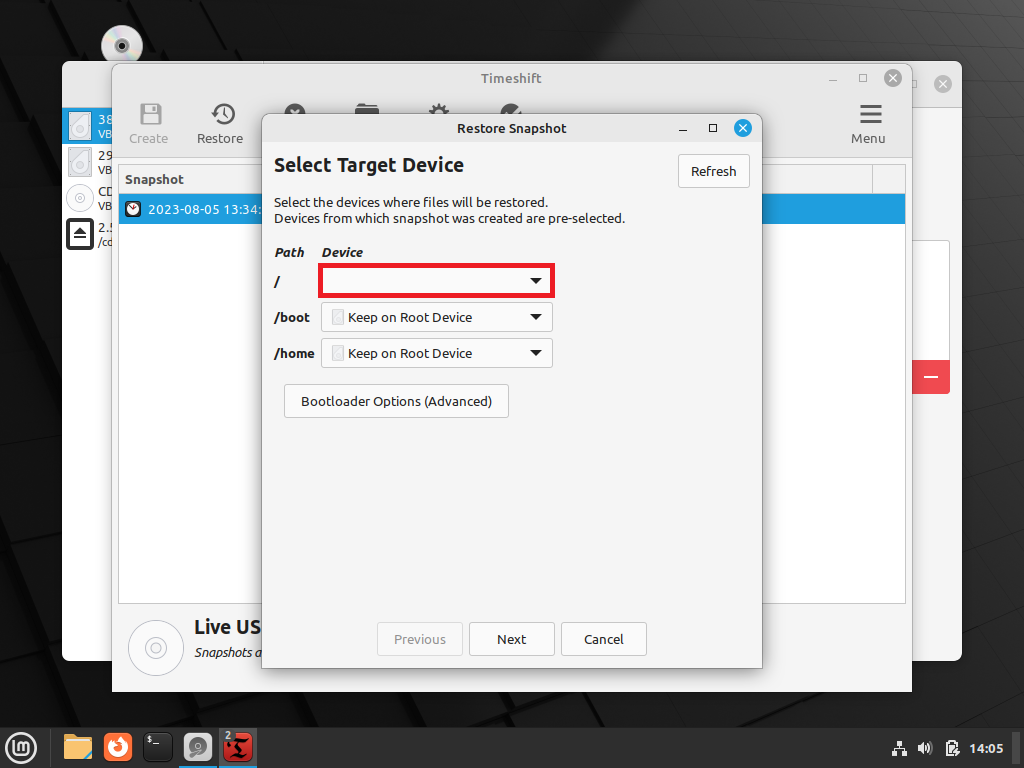Select the CD drive in Disks sidebar
This screenshot has height=768, width=1024.
[88, 198]
